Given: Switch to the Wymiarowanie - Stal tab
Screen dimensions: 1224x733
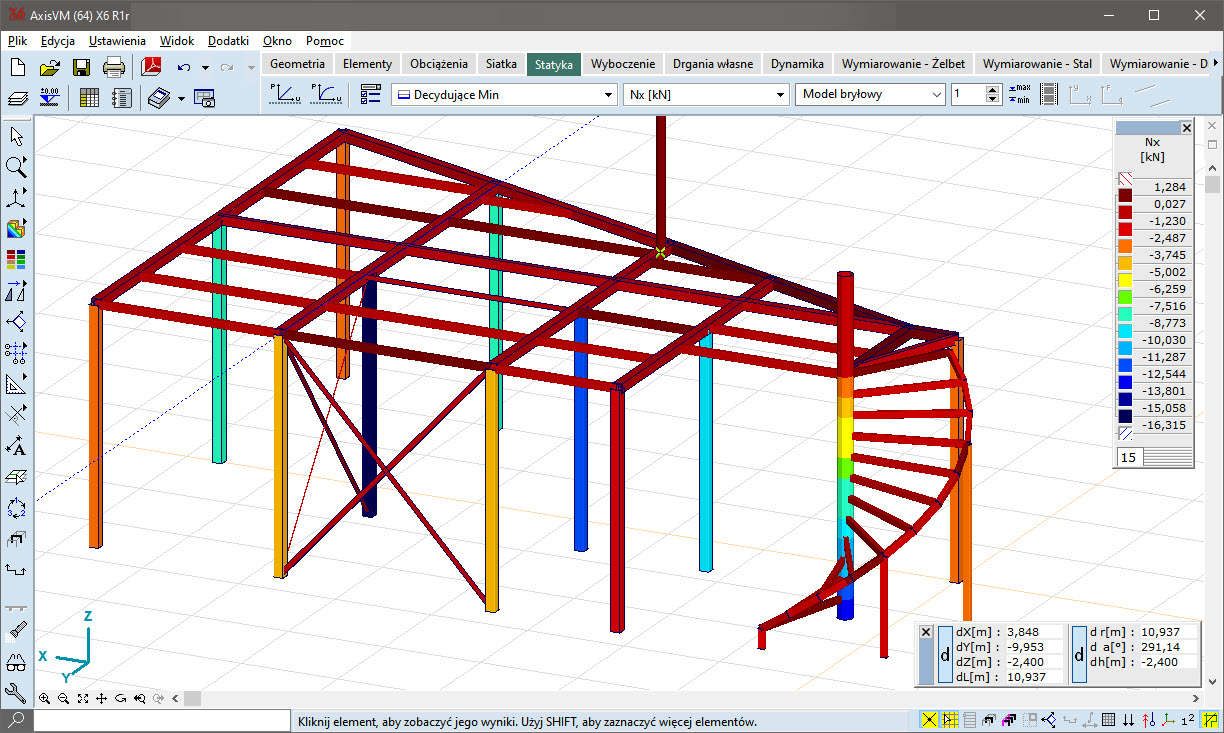Looking at the screenshot, I should pyautogui.click(x=1037, y=63).
